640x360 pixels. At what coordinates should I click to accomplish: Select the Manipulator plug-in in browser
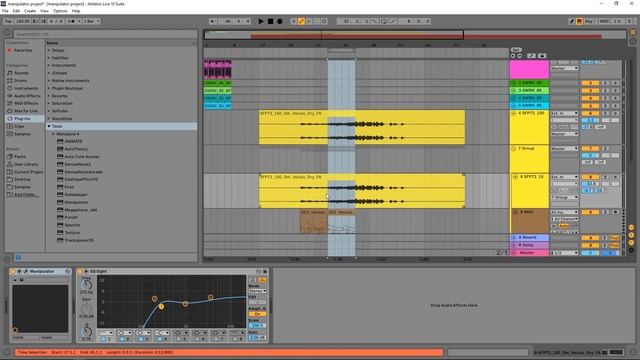76,202
